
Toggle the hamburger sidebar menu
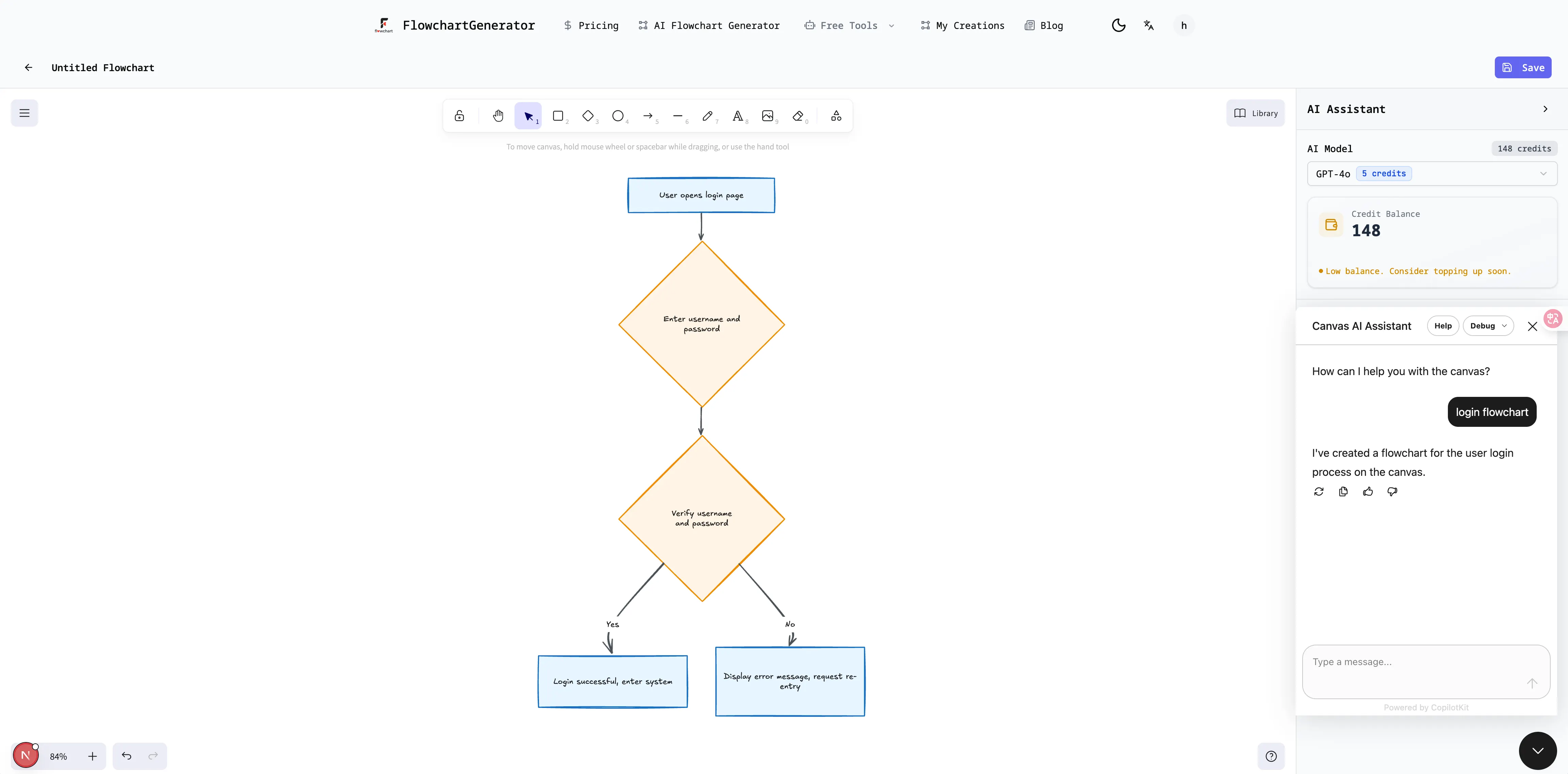click(x=24, y=113)
